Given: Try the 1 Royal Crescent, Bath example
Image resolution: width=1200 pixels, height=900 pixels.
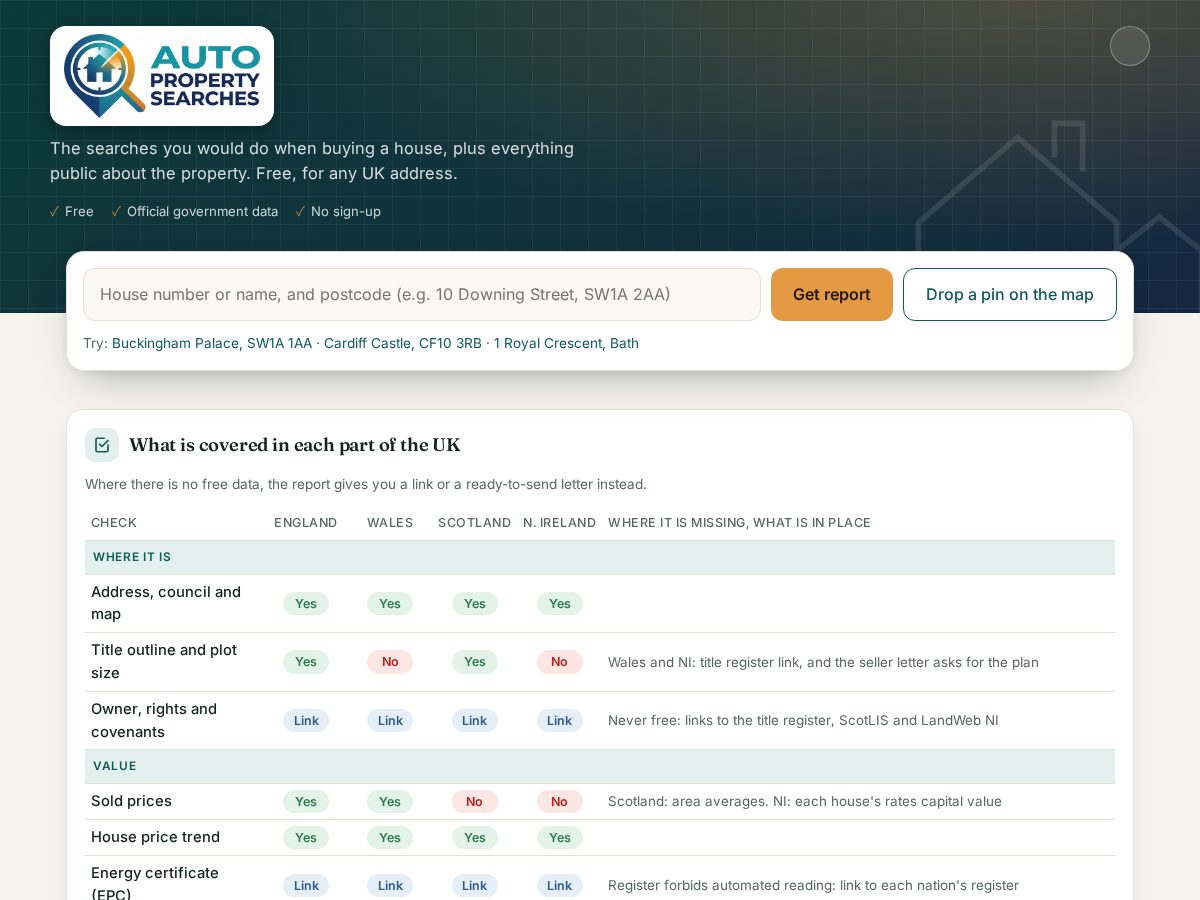Looking at the screenshot, I should tap(566, 343).
